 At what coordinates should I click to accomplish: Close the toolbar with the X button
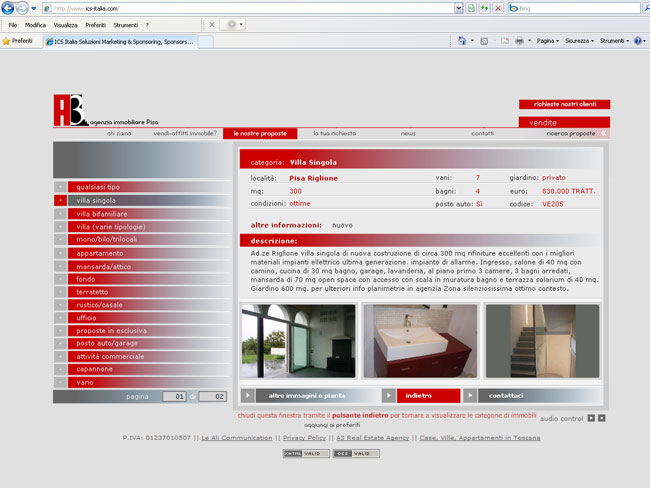pyautogui.click(x=212, y=25)
